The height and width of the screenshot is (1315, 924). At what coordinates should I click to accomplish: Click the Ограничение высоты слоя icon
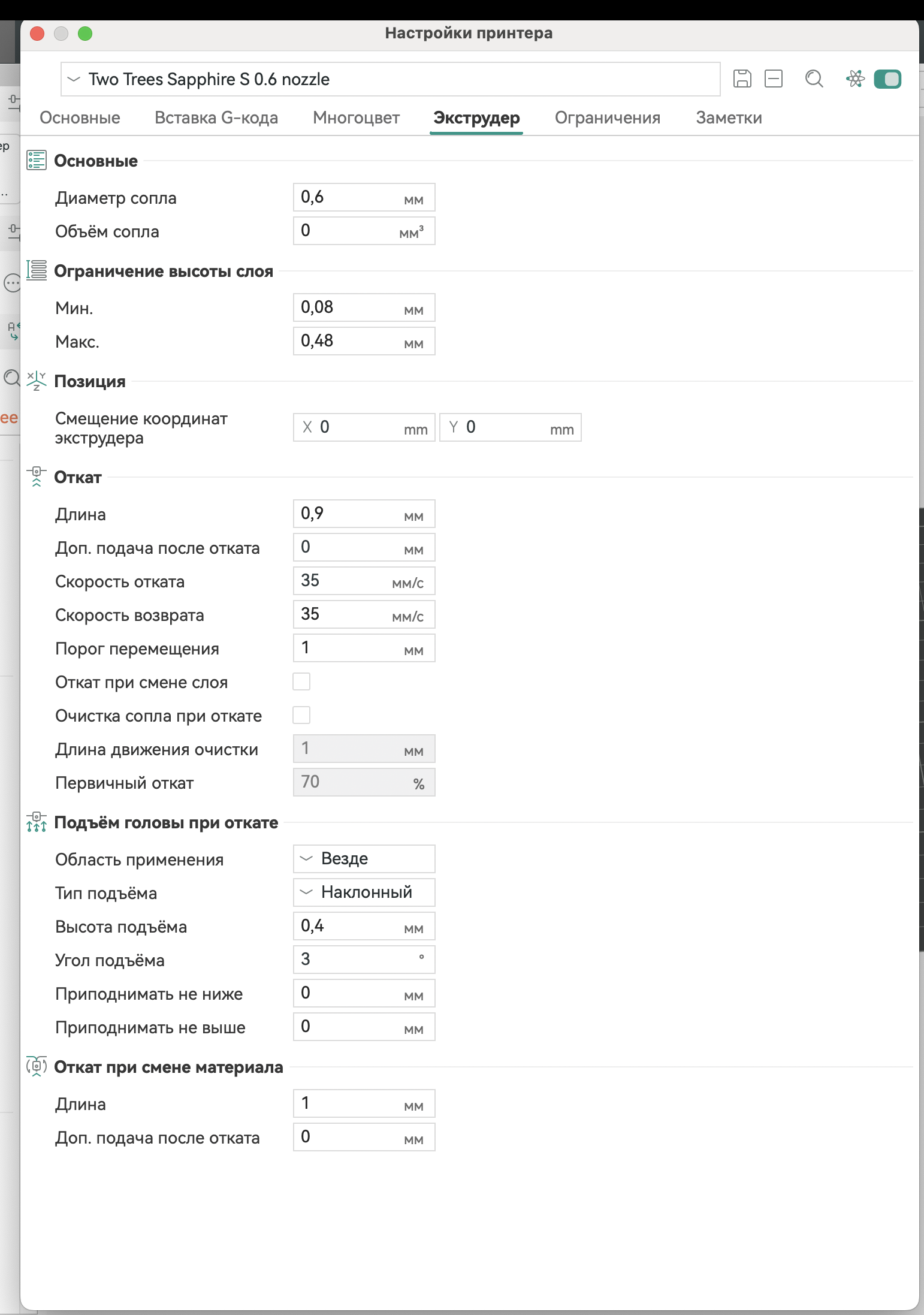tap(37, 271)
